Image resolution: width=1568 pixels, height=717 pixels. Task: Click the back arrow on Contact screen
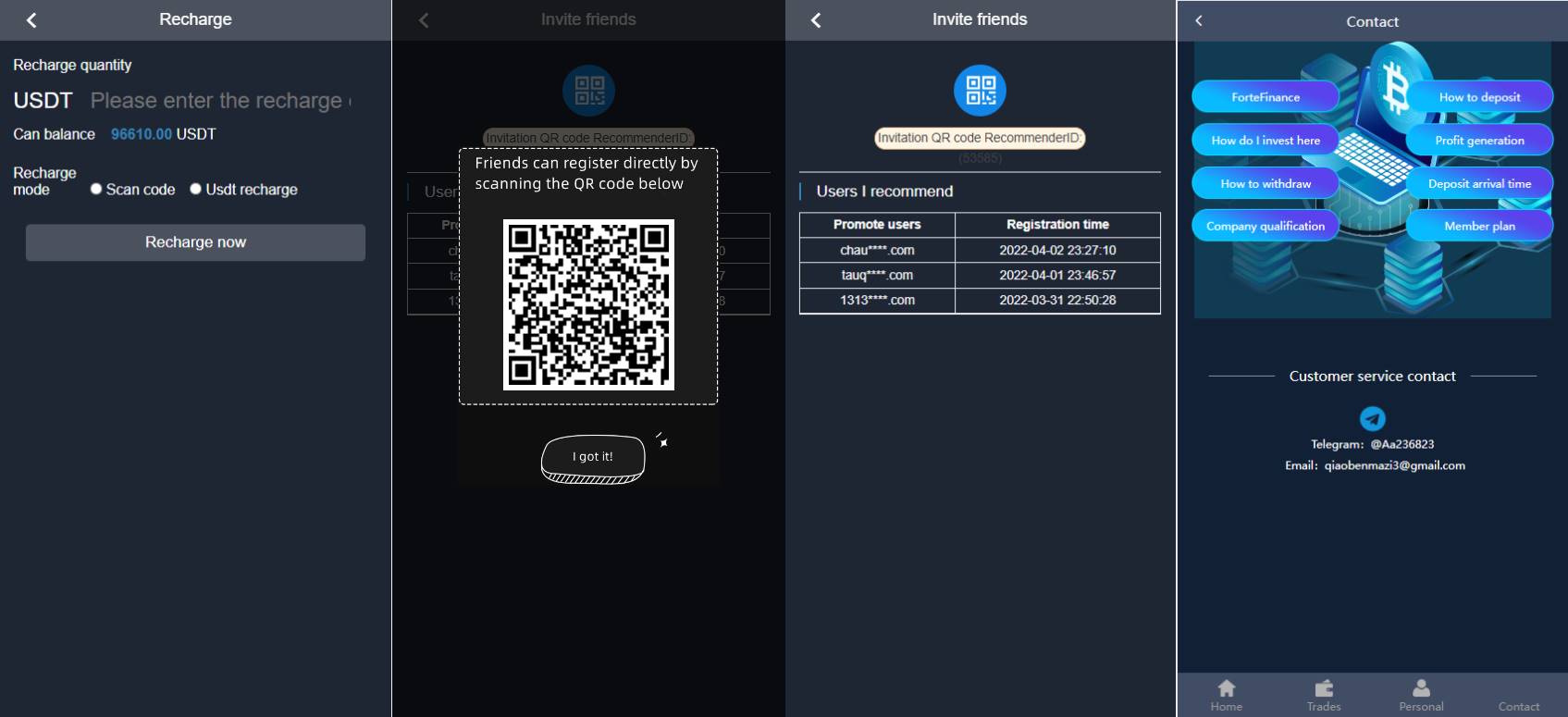point(1199,20)
